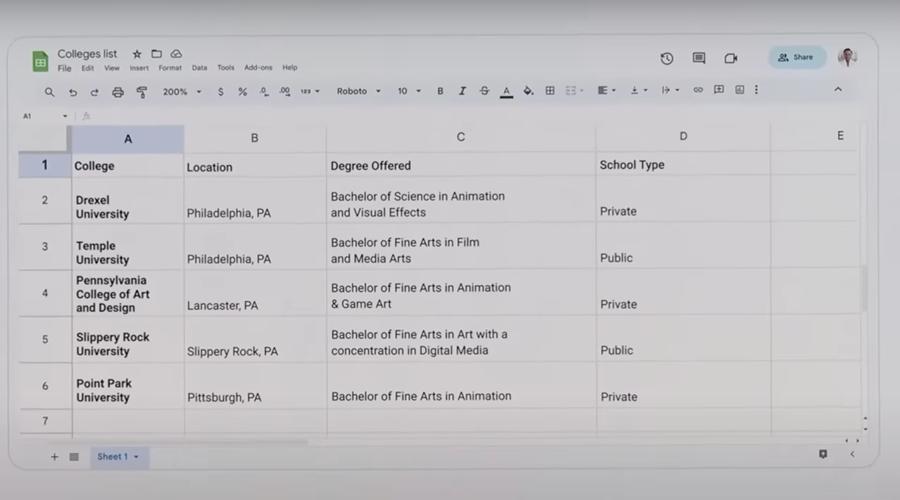Open vertical align dropdown
The height and width of the screenshot is (500, 900).
click(x=639, y=90)
